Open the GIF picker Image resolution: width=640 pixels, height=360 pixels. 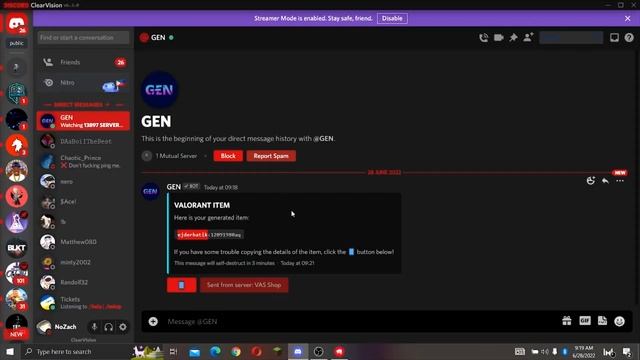[x=585, y=321]
